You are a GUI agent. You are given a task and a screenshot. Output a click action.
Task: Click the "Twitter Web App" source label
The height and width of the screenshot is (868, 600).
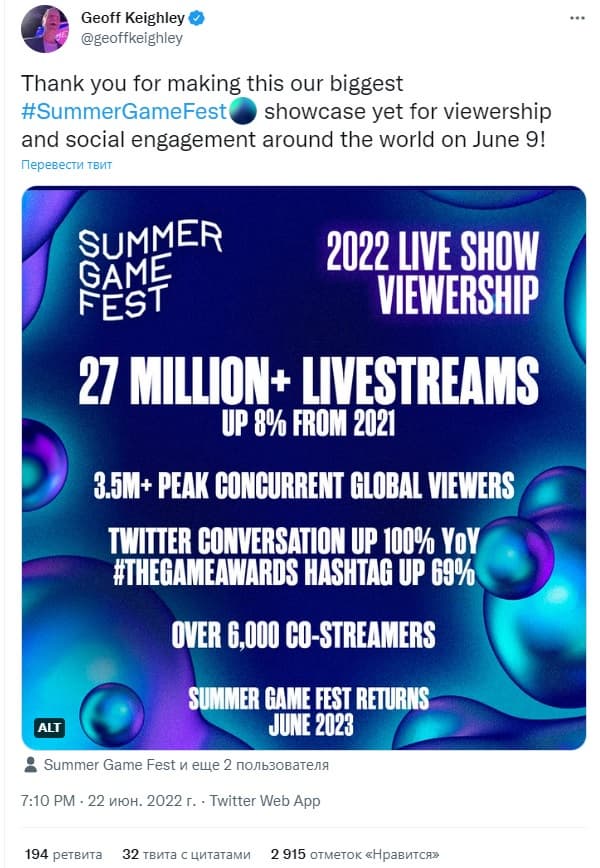point(266,801)
